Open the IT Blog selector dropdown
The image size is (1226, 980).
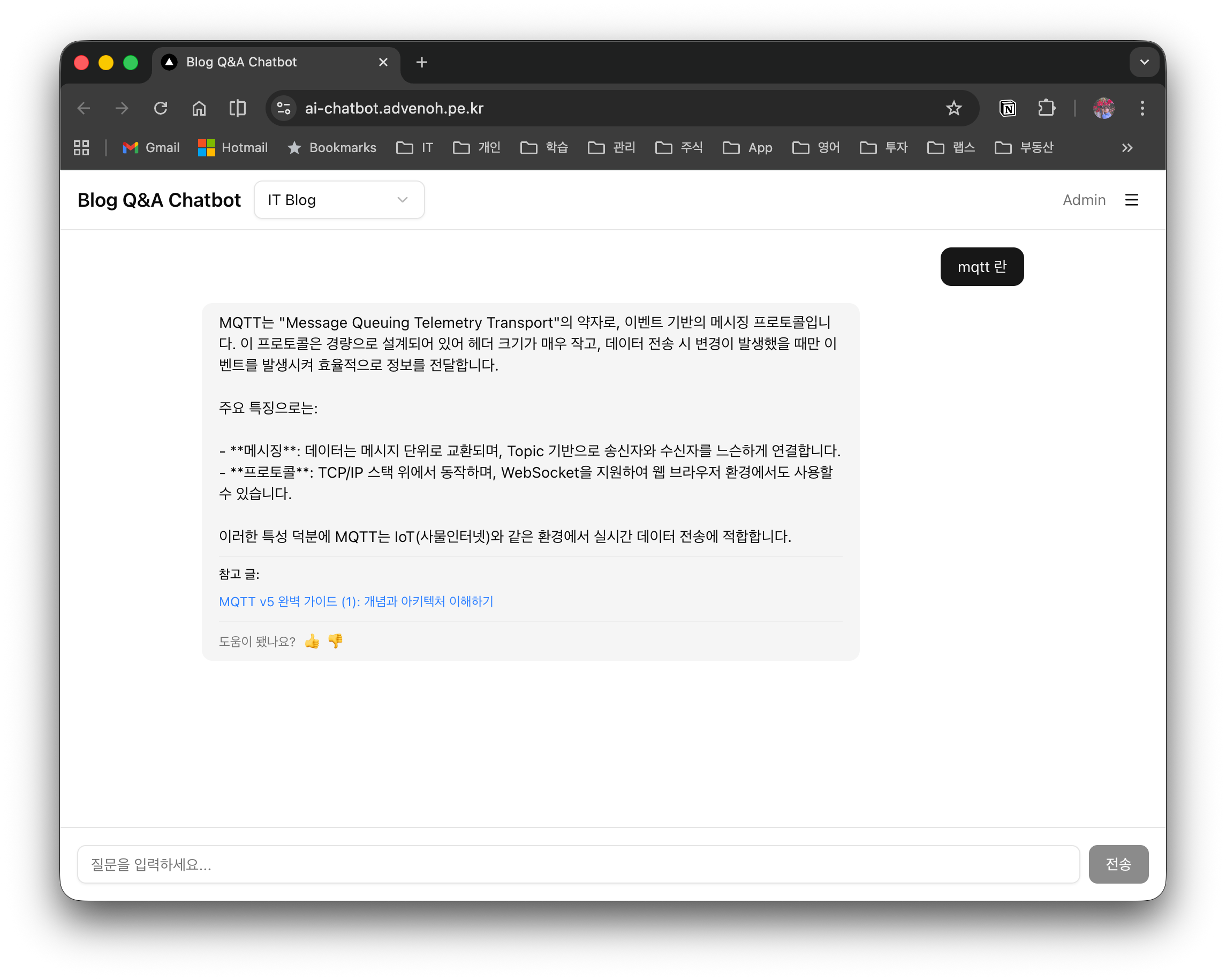[339, 200]
